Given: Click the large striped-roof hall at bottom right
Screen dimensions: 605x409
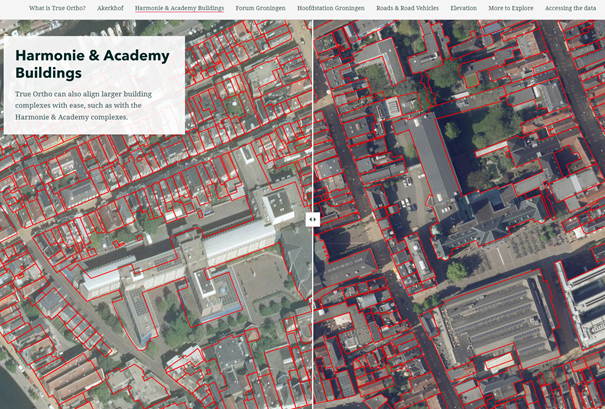Looking at the screenshot, I should coord(495,320).
